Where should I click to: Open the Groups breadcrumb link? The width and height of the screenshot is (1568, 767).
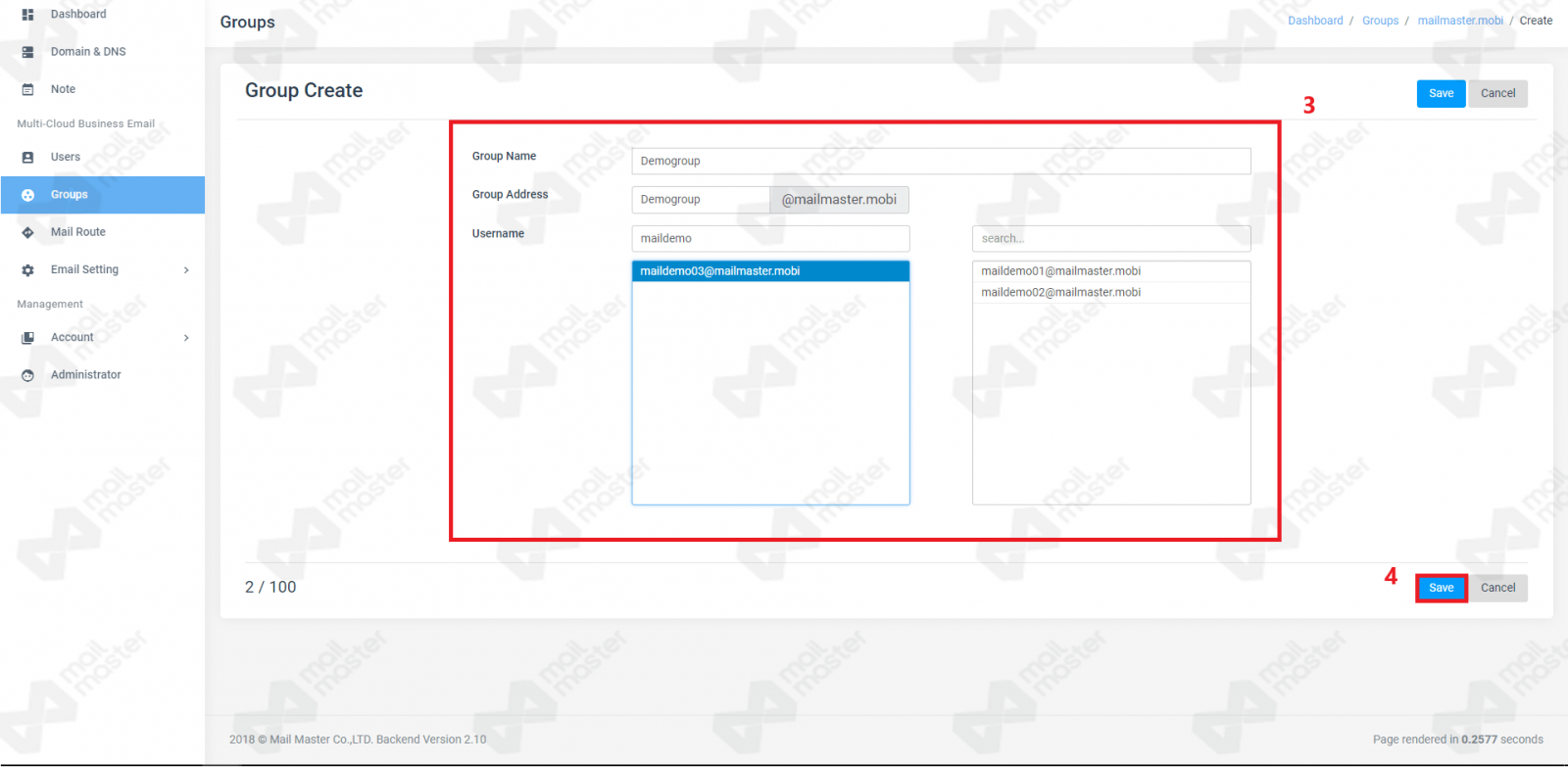click(1380, 21)
